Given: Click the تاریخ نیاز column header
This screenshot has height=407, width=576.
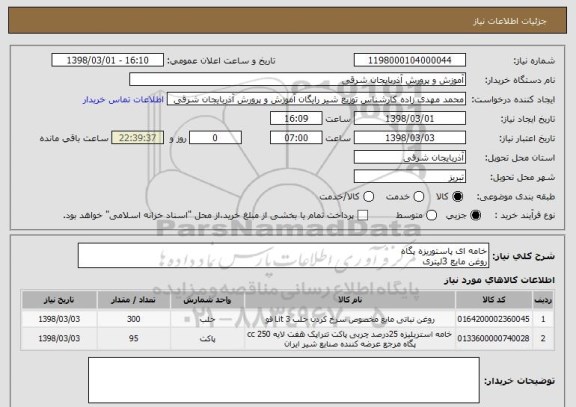Looking at the screenshot, I should [59, 300].
